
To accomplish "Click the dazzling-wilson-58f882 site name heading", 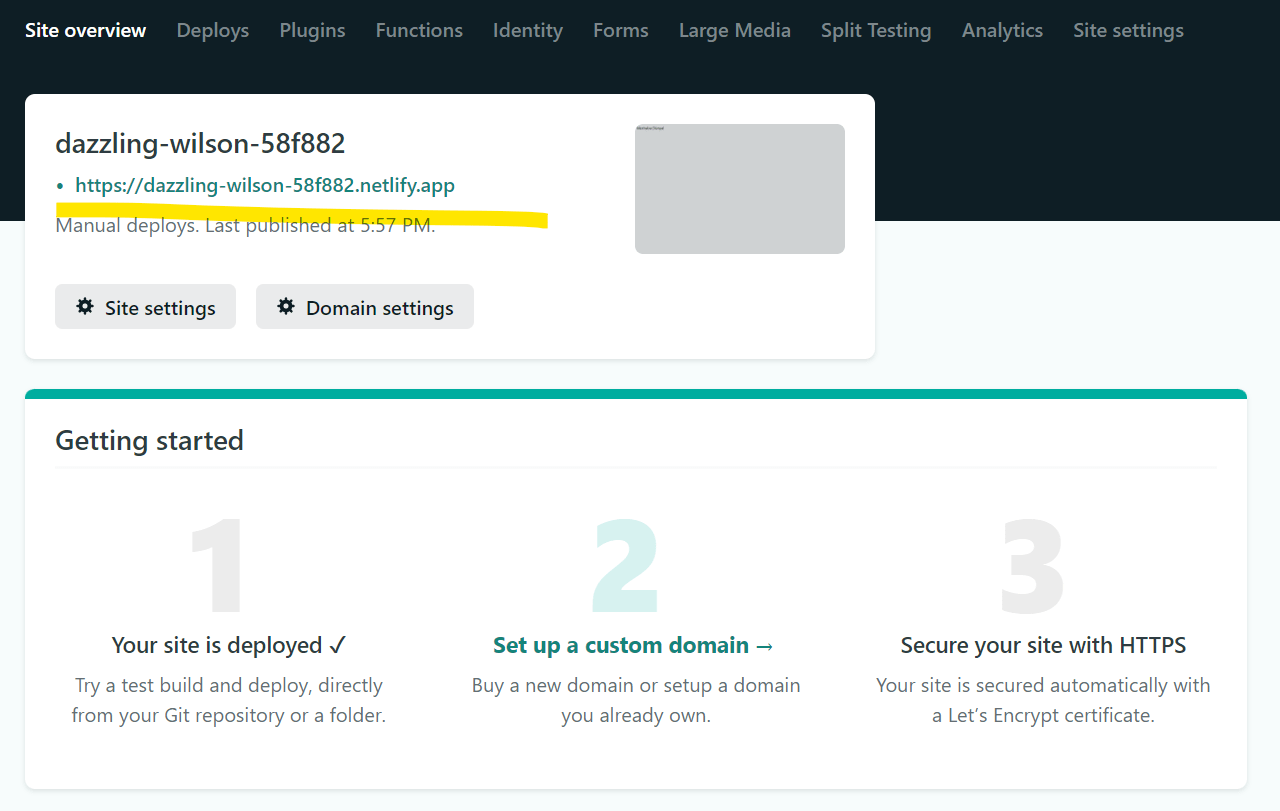I will 200,143.
